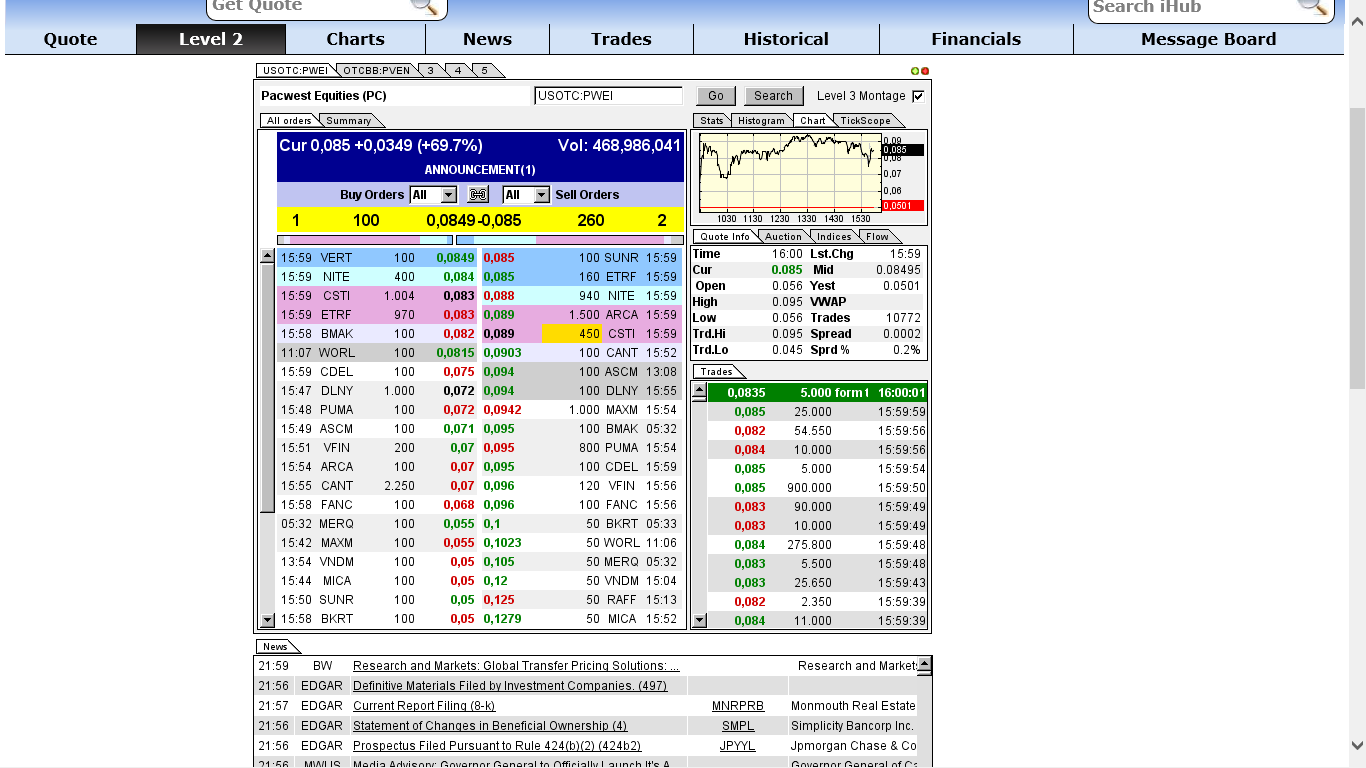Viewport: 1366px width, 768px height.
Task: Click the SMPL ticker link
Action: [738, 726]
